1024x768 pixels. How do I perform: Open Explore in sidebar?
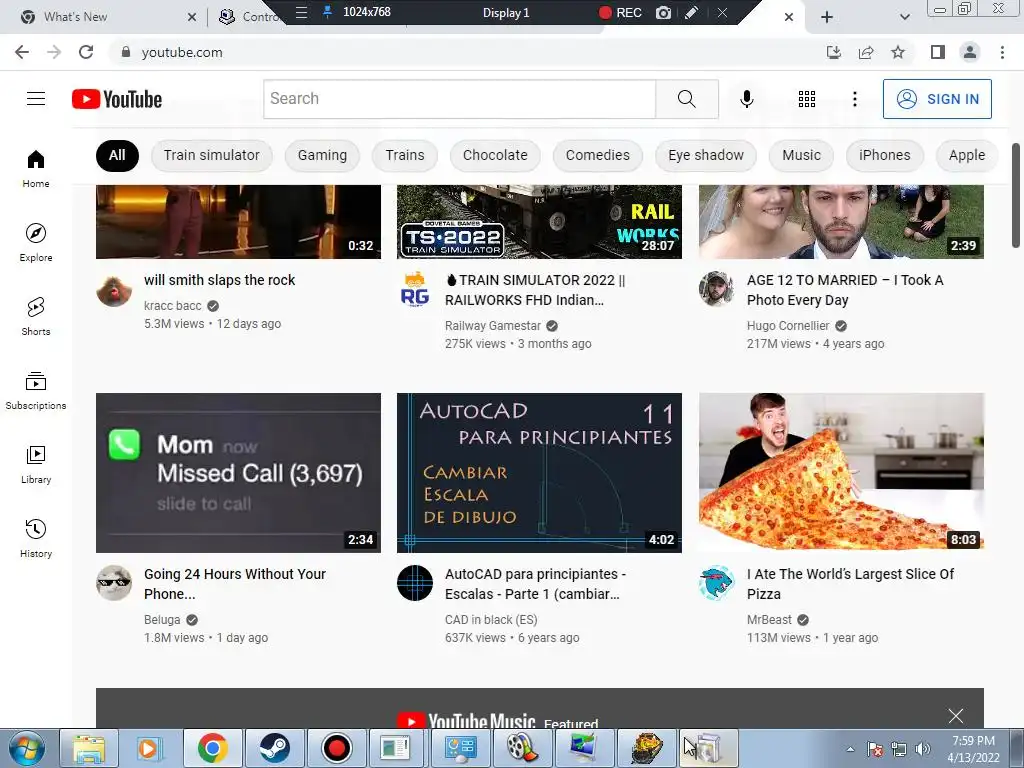(x=36, y=243)
